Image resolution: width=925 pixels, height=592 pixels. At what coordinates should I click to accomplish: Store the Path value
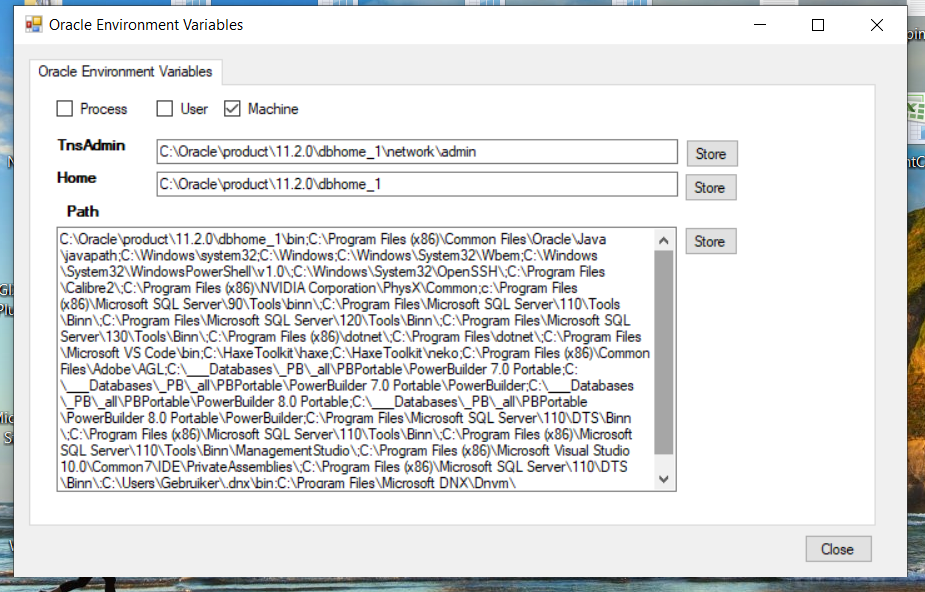[x=711, y=241]
